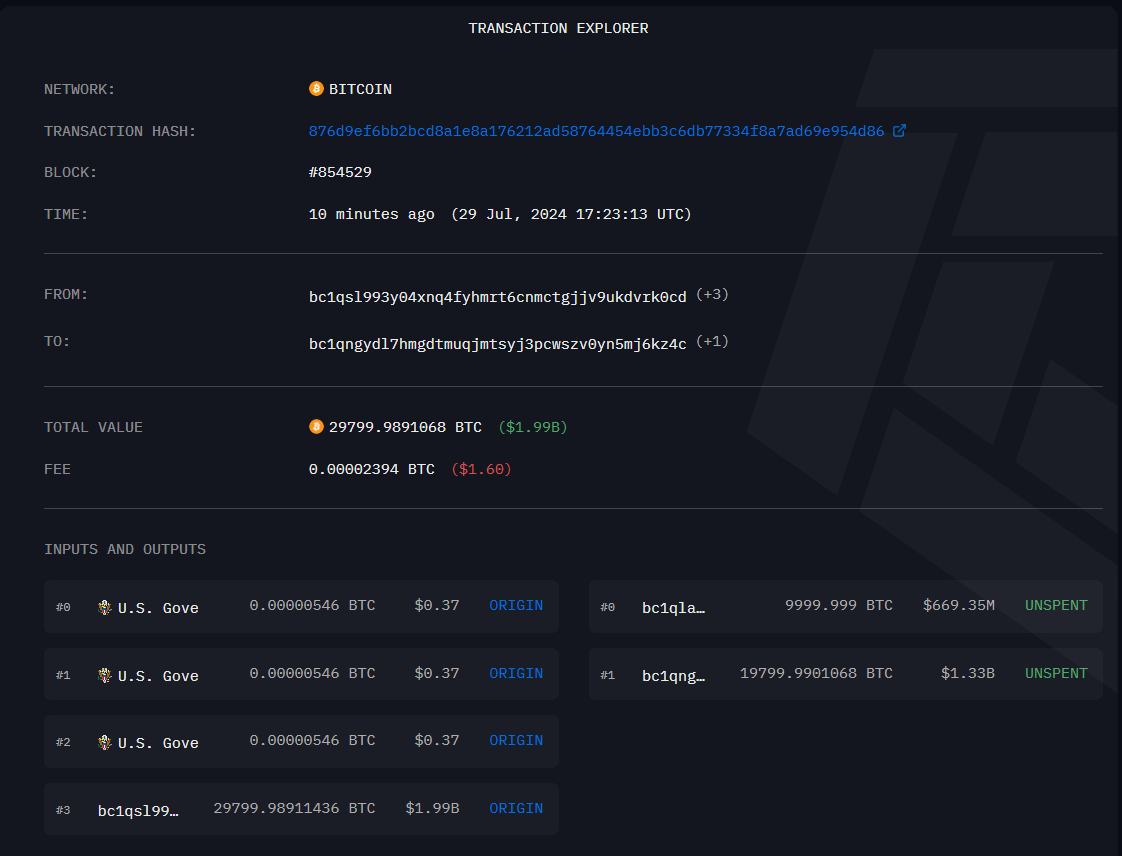This screenshot has height=856, width=1122.
Task: Open output address bc1qng…
Action: [673, 676]
